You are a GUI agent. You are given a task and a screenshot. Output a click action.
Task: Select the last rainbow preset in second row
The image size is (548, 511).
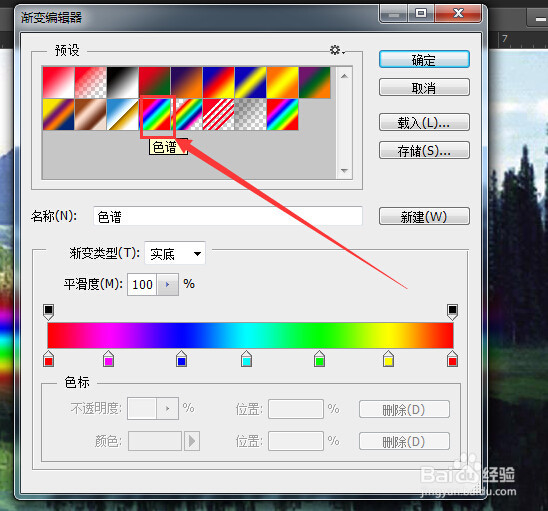(282, 115)
